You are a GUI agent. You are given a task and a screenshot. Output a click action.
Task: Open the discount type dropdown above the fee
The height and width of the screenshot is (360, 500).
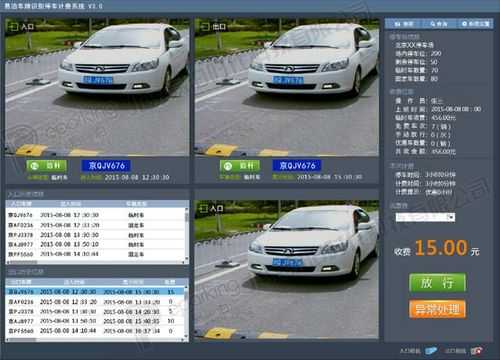click(x=425, y=217)
